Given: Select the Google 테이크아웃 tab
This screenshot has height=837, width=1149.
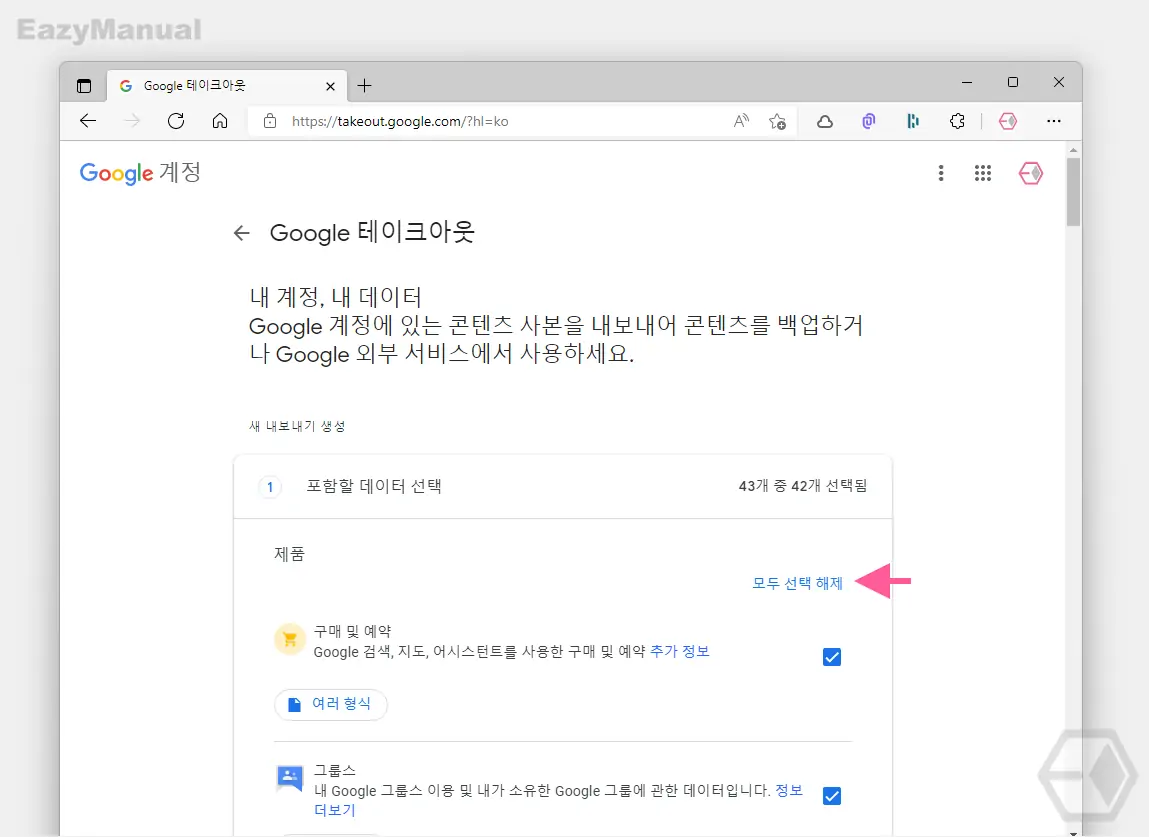Looking at the screenshot, I should coord(227,86).
